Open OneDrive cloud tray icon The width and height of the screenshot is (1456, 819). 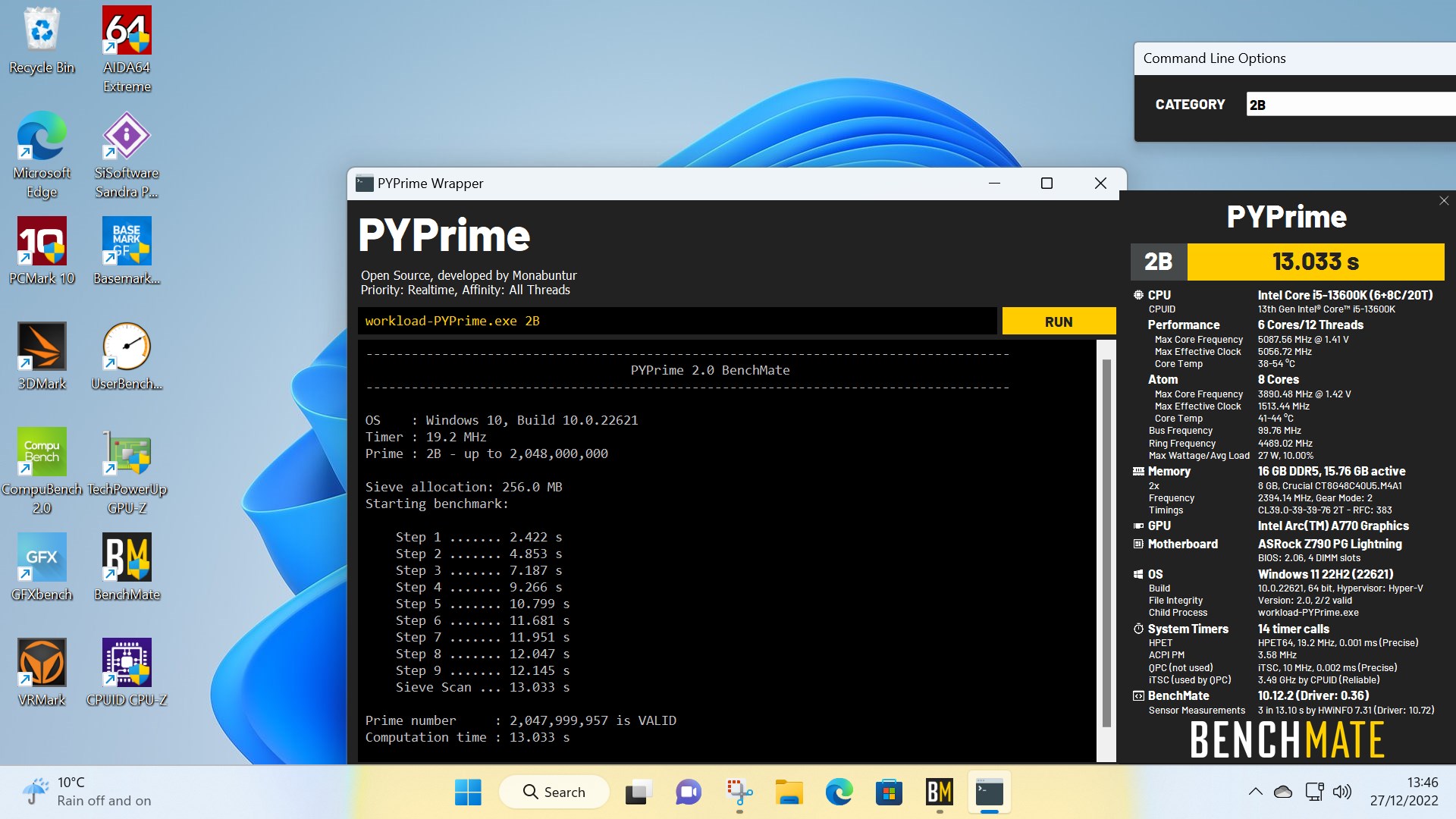coord(1283,792)
